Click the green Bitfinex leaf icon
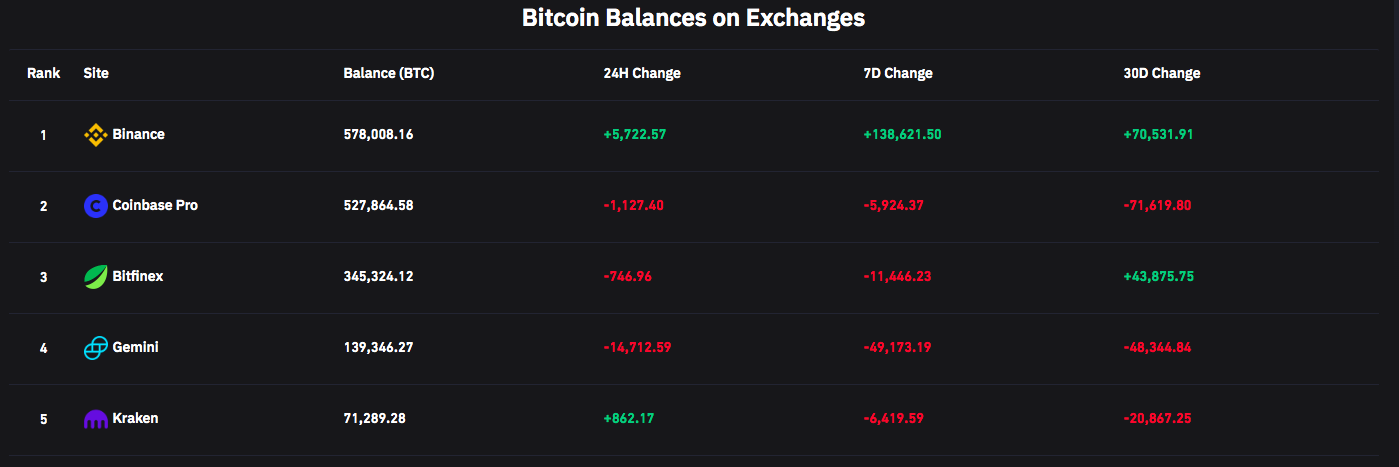Image resolution: width=1399 pixels, height=467 pixels. coord(95,277)
